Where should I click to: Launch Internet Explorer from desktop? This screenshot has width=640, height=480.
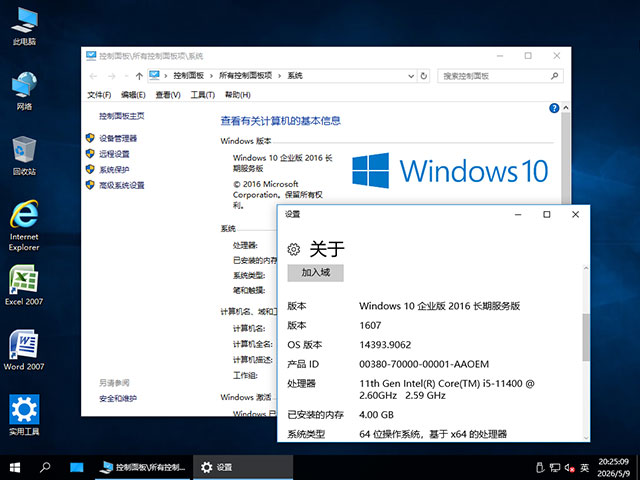[24, 225]
